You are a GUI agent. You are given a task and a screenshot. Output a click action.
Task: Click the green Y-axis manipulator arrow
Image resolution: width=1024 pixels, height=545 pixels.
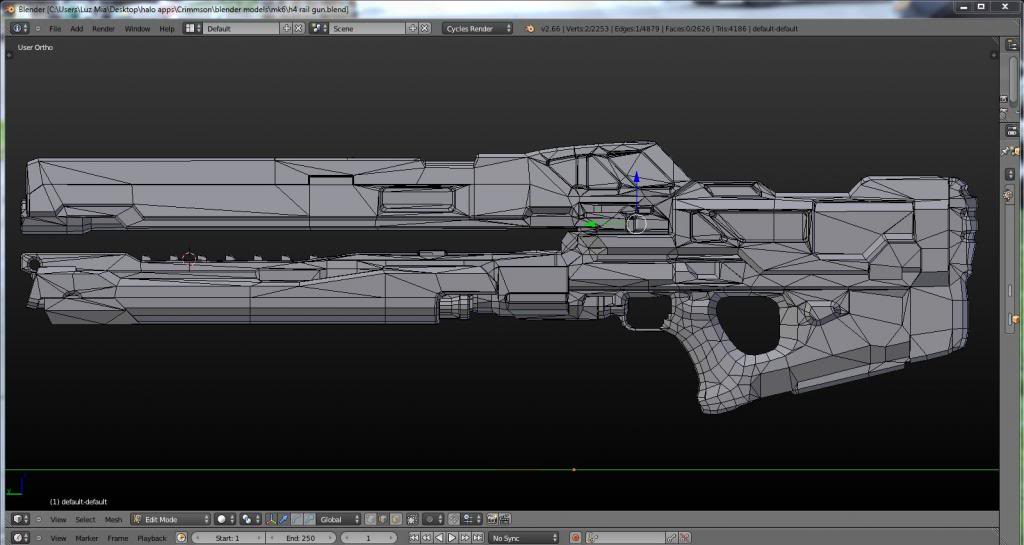(x=590, y=225)
